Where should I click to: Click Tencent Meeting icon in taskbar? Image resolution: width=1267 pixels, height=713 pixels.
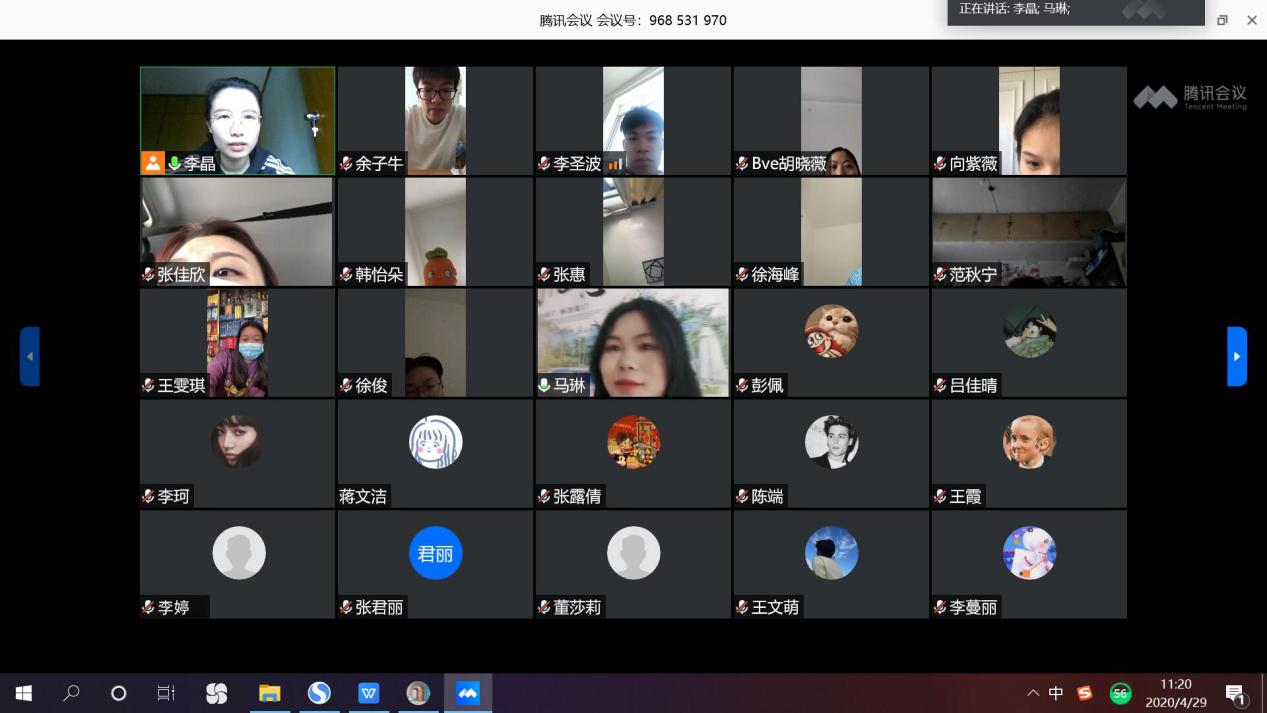point(467,692)
